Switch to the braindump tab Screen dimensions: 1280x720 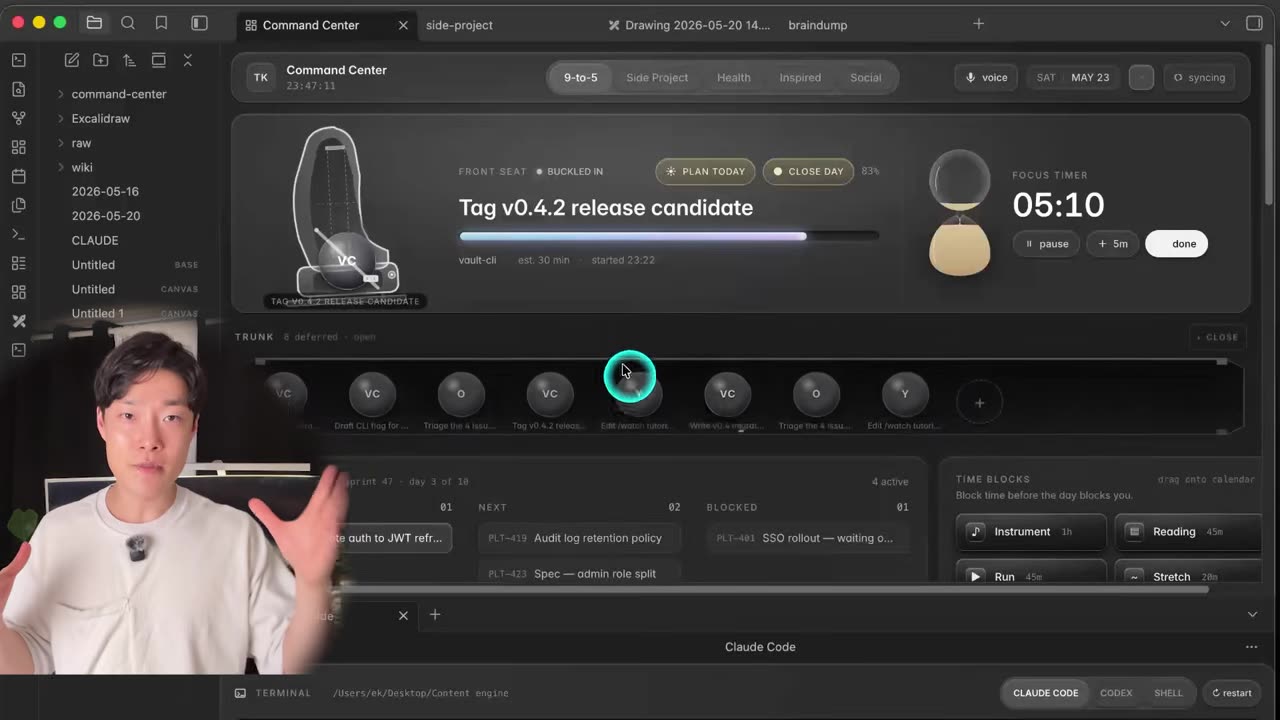pos(817,25)
